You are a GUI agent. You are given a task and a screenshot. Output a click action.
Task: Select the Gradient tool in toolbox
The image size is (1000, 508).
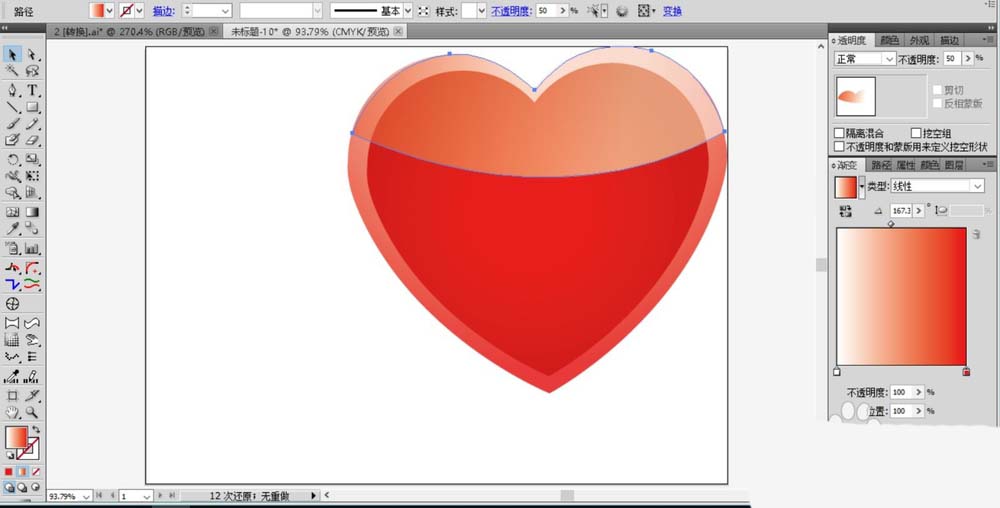32,212
